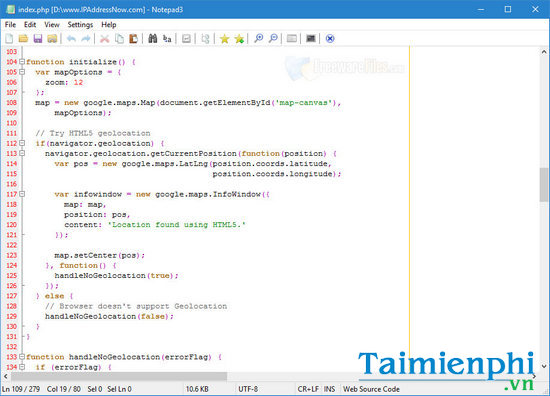Image resolution: width=550 pixels, height=396 pixels.
Task: Click the Col 19 / 80 status entry
Action: click(x=64, y=389)
